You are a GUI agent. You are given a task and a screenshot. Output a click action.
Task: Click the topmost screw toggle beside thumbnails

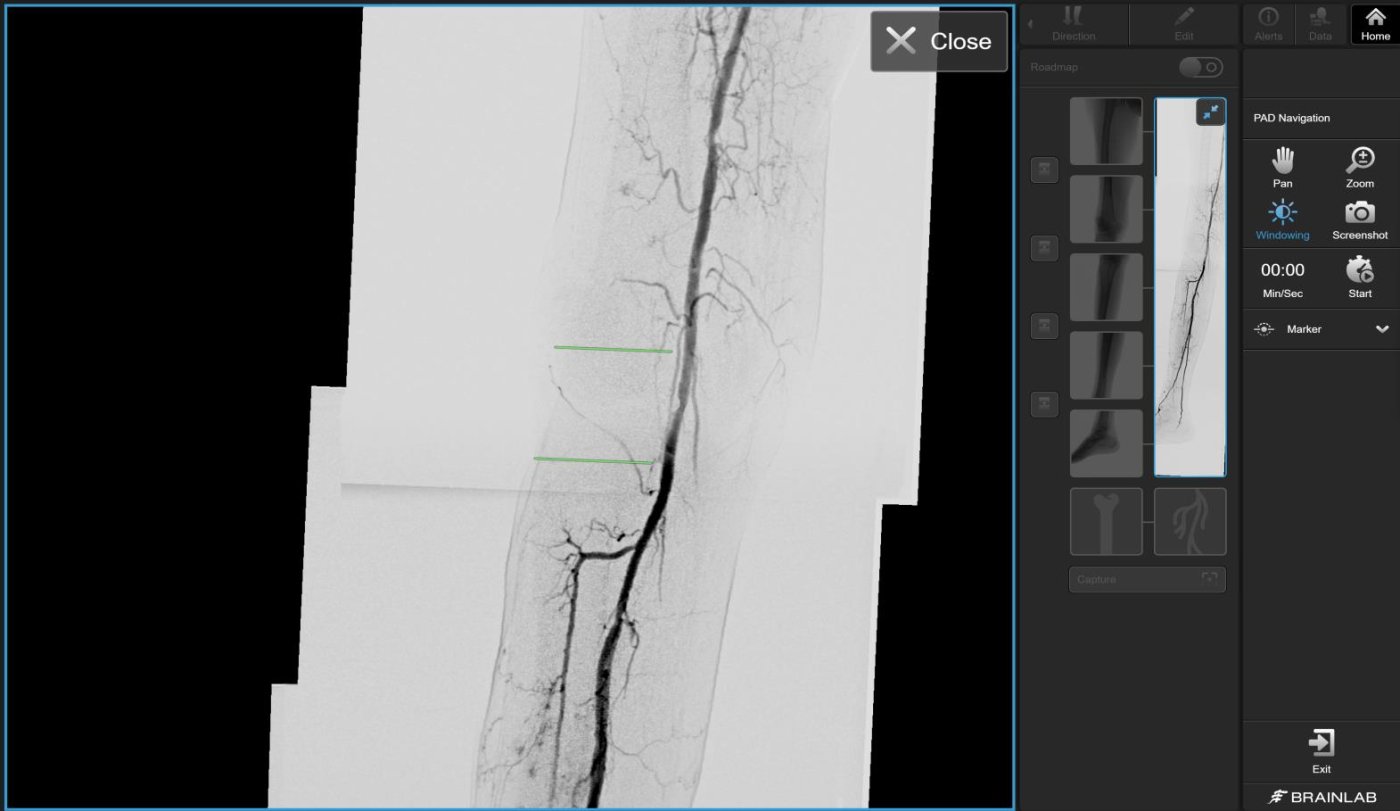(1044, 169)
